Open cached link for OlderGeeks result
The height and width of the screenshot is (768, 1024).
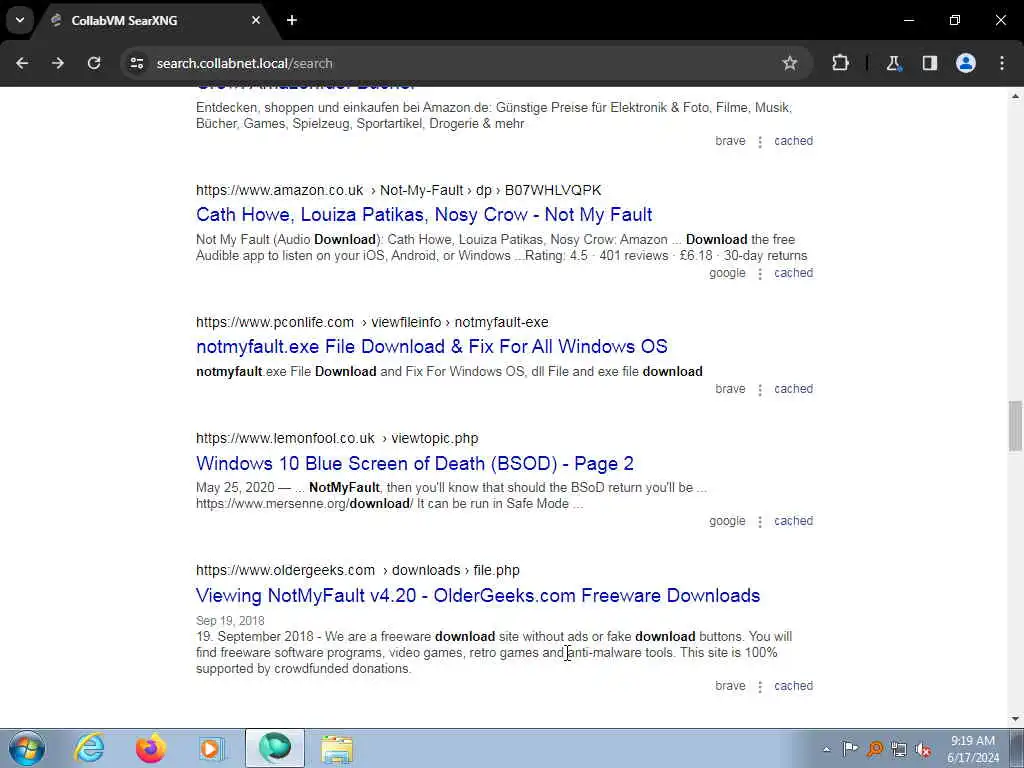pyautogui.click(x=793, y=686)
